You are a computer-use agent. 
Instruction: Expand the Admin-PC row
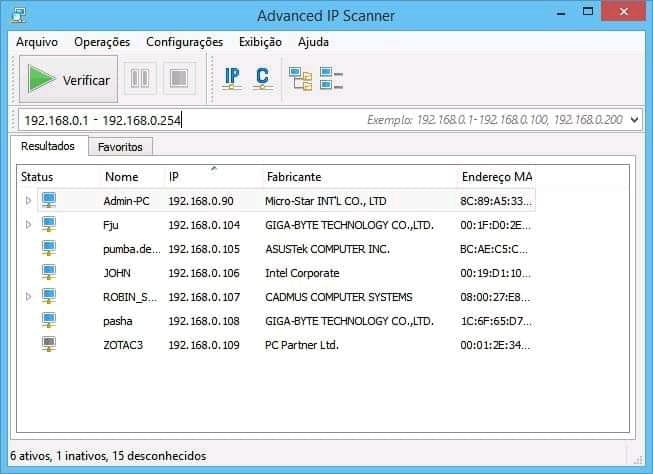point(28,201)
